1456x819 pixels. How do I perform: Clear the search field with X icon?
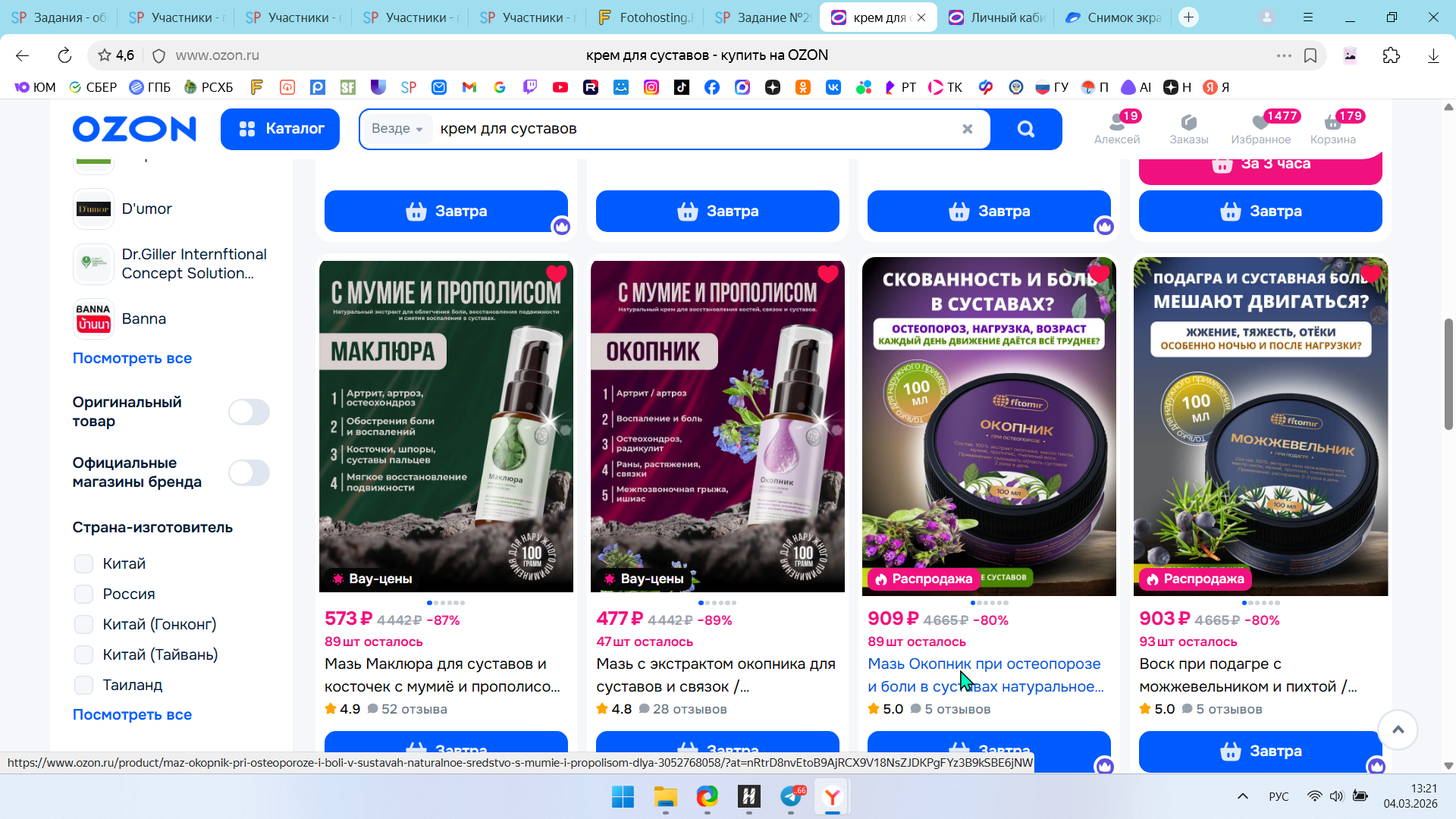(967, 129)
